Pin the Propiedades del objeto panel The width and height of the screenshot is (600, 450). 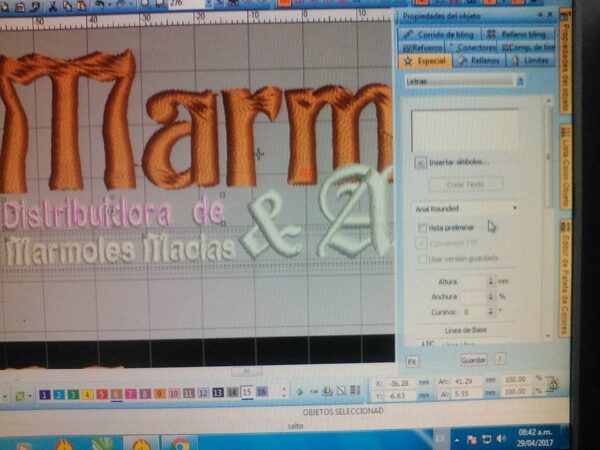[x=540, y=14]
